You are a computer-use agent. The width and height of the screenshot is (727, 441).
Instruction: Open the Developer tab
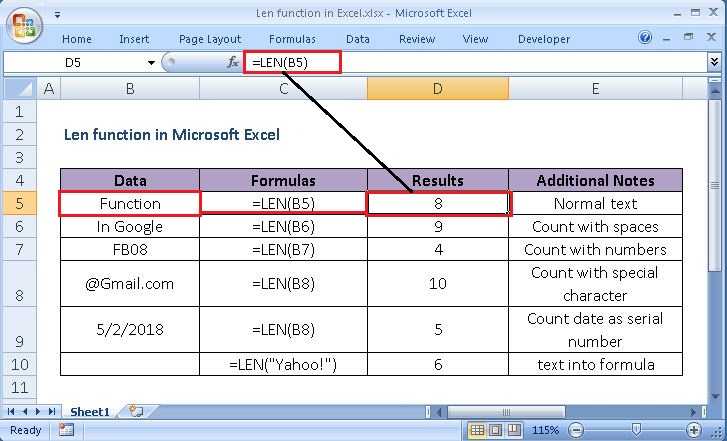pyautogui.click(x=544, y=39)
